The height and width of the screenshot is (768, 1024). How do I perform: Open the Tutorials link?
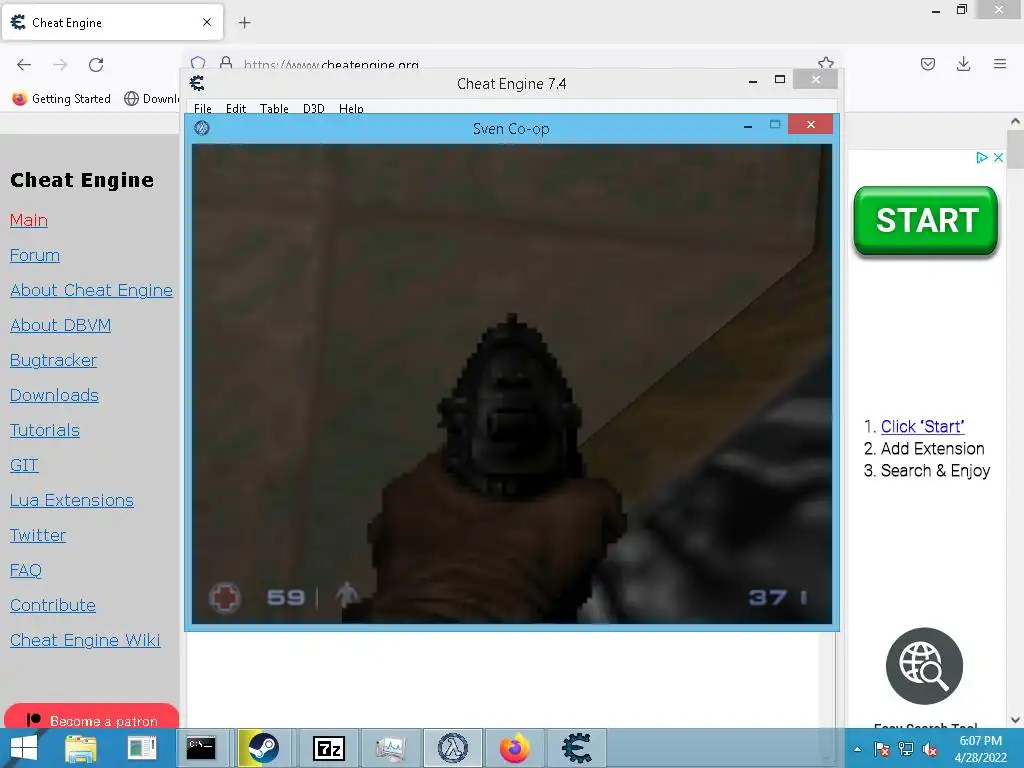45,430
